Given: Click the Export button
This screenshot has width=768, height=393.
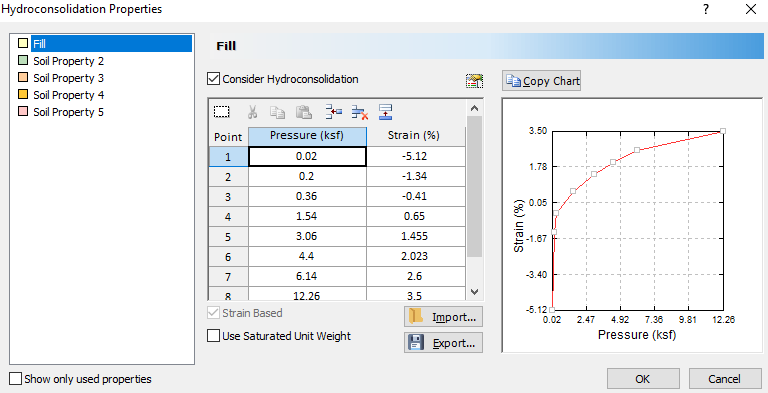Looking at the screenshot, I should coord(443,343).
